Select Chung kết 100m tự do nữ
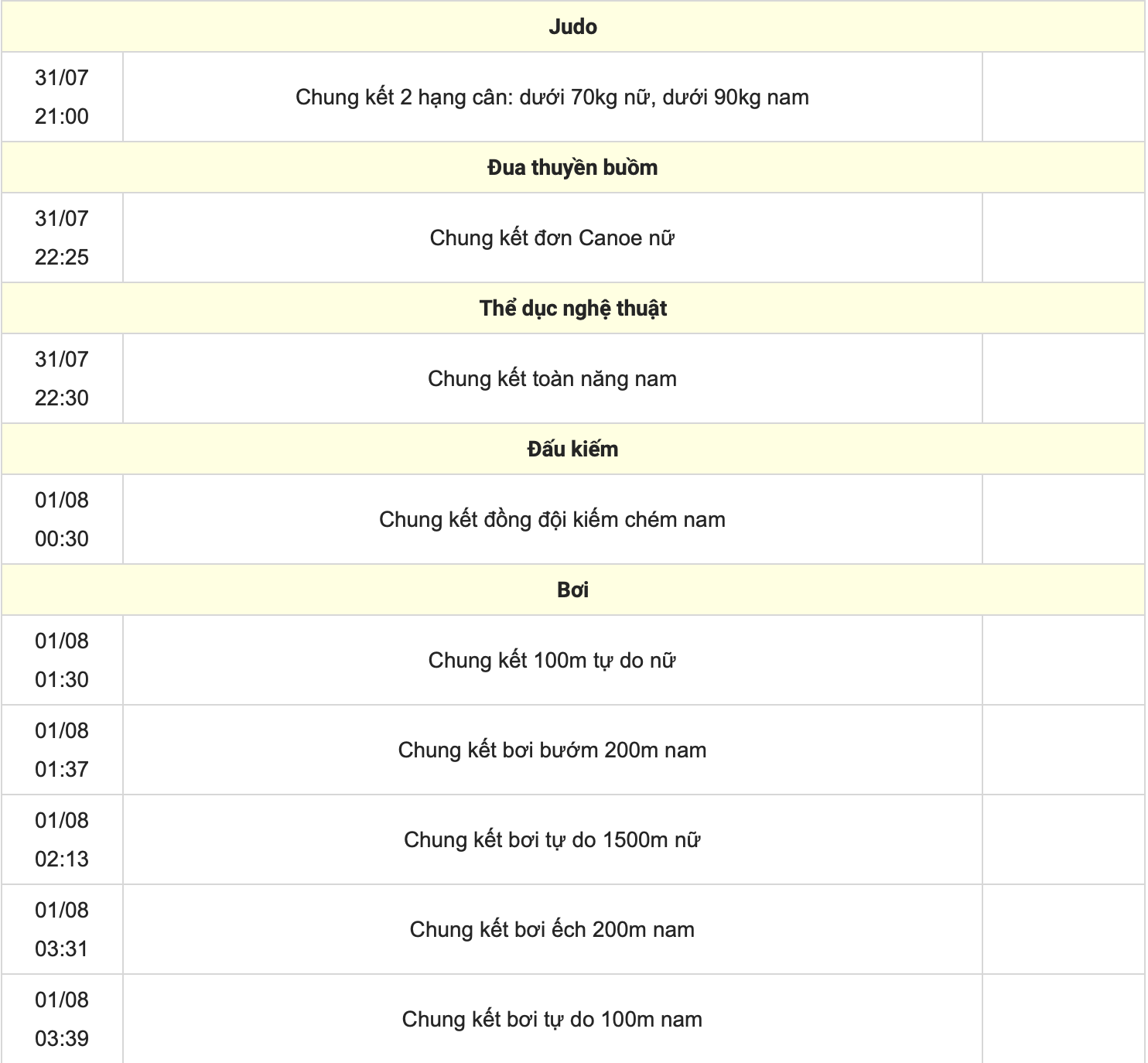The width and height of the screenshot is (1148, 1063). pos(552,661)
